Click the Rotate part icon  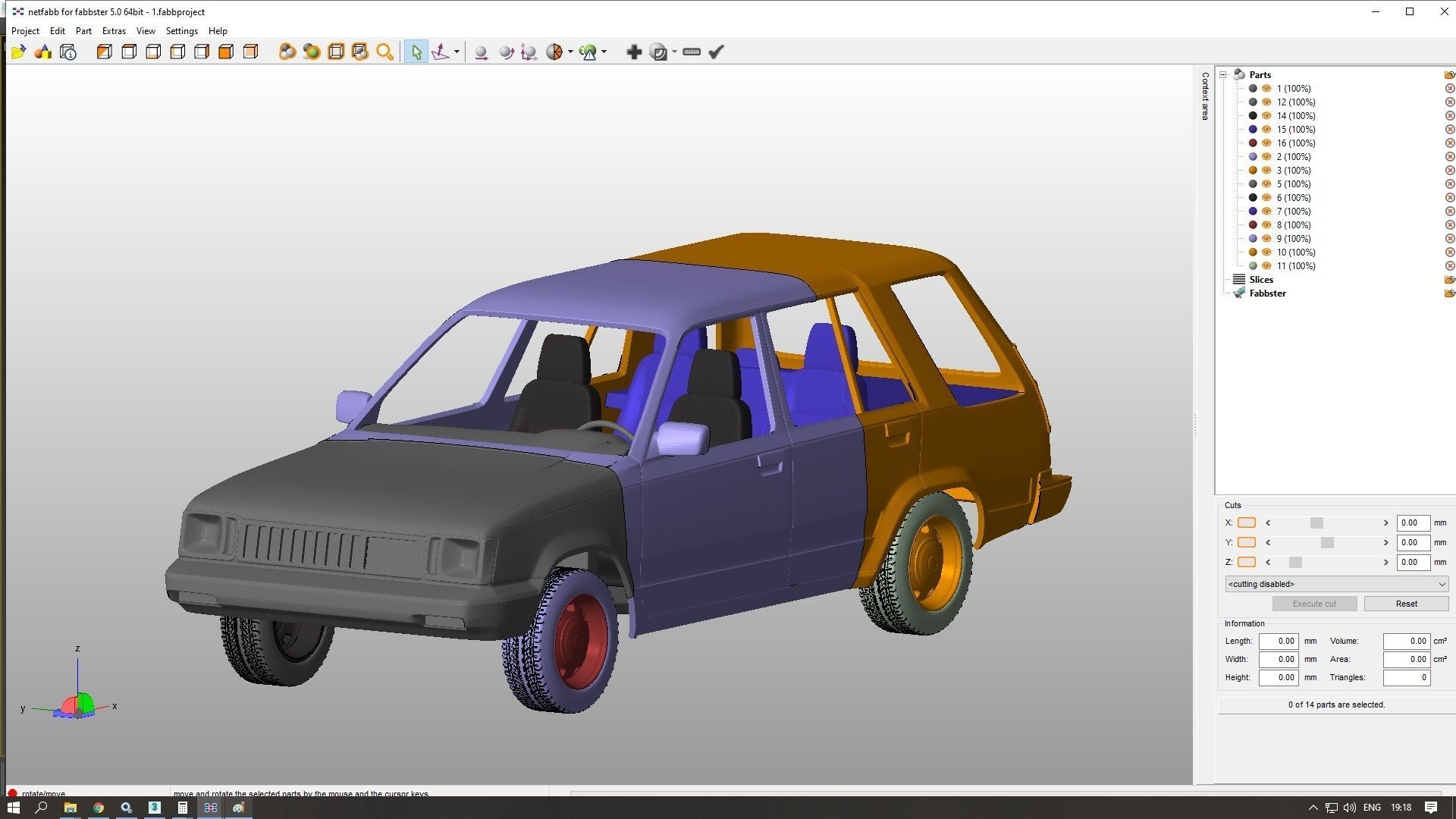point(506,52)
